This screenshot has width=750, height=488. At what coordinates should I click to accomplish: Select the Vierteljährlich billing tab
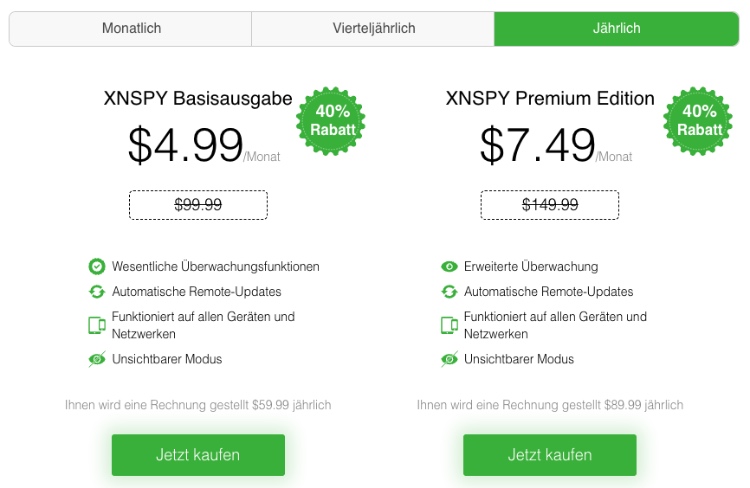(x=373, y=29)
